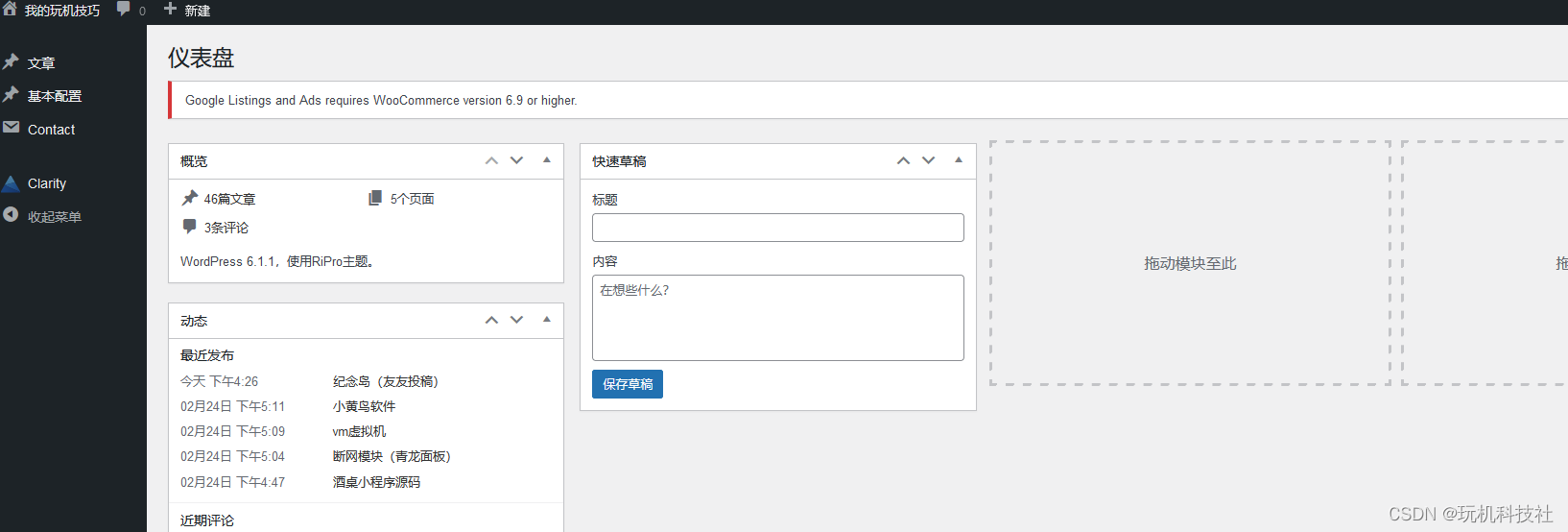The width and height of the screenshot is (1568, 532).
Task: Open 我的玩机技巧 site link in admin bar
Action: pyautogui.click(x=61, y=11)
